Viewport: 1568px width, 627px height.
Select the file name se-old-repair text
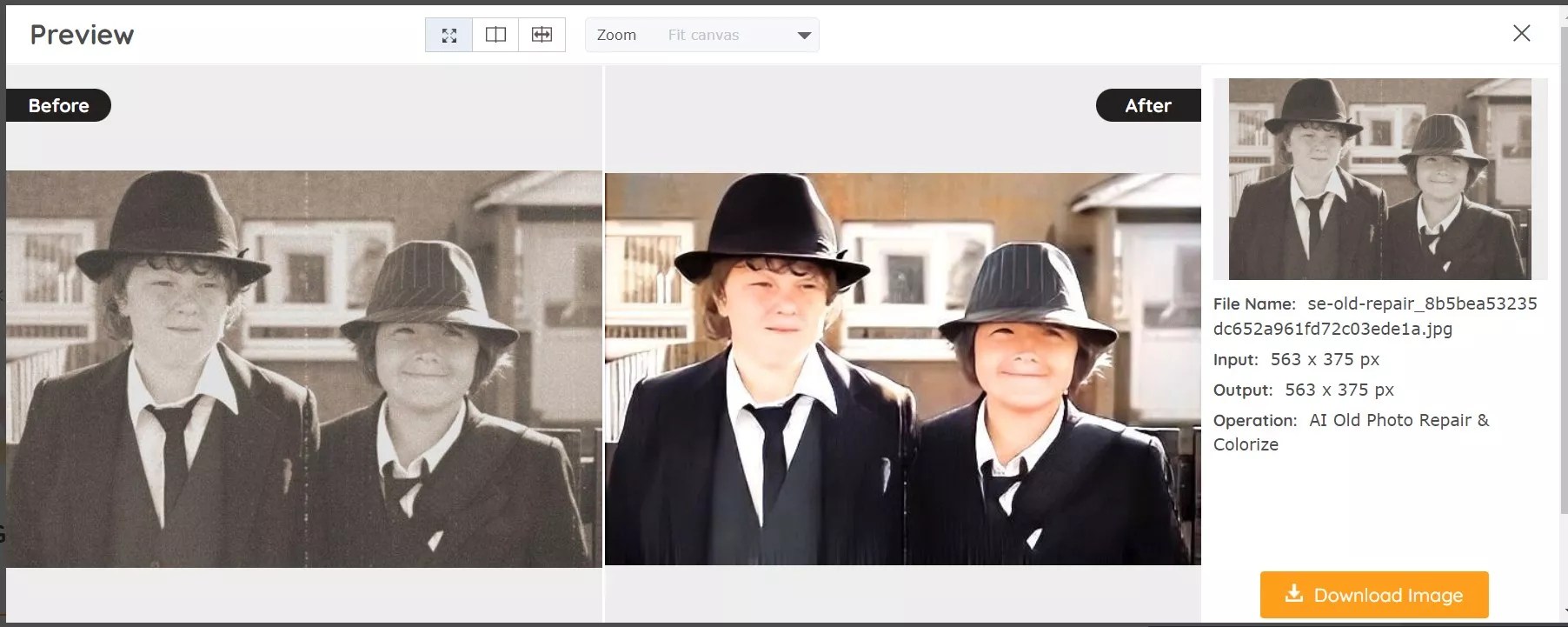pos(1376,316)
